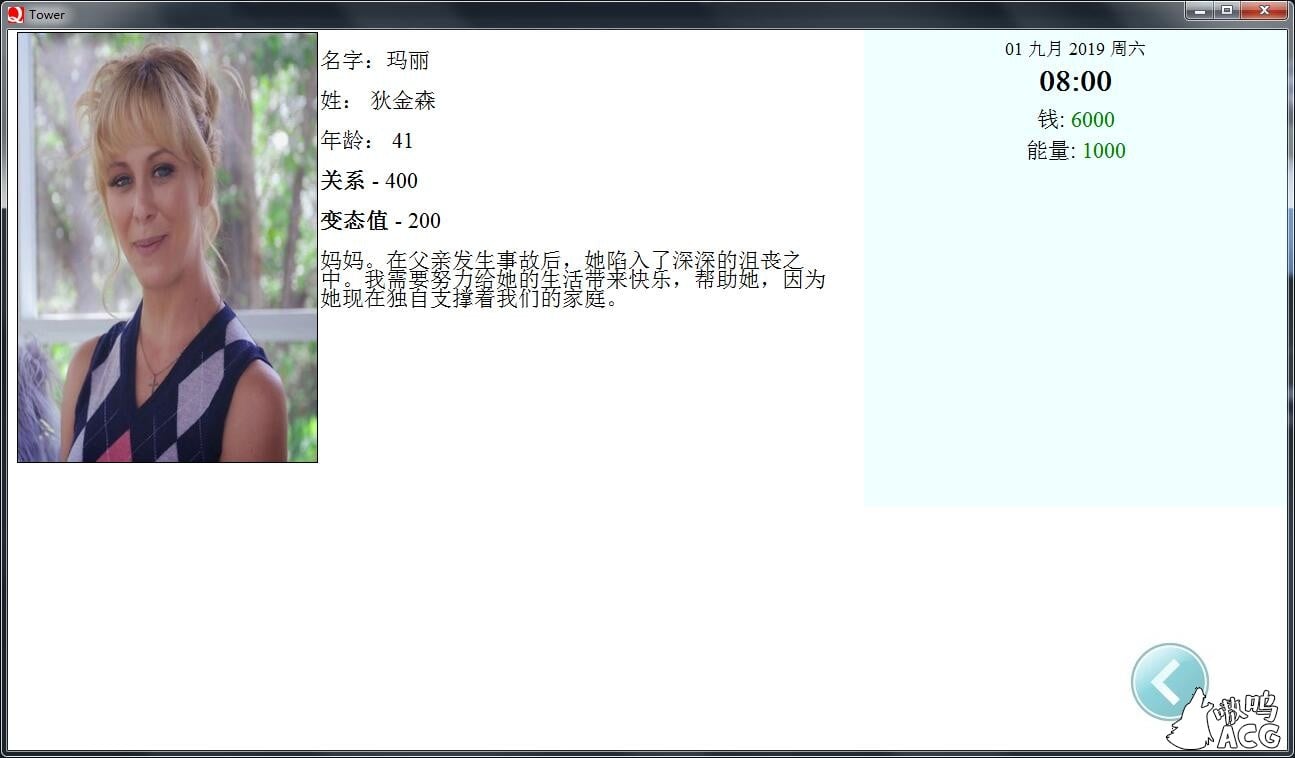The height and width of the screenshot is (758, 1295).
Task: Click the 关系 - 400 relationship stat
Action: (x=369, y=181)
